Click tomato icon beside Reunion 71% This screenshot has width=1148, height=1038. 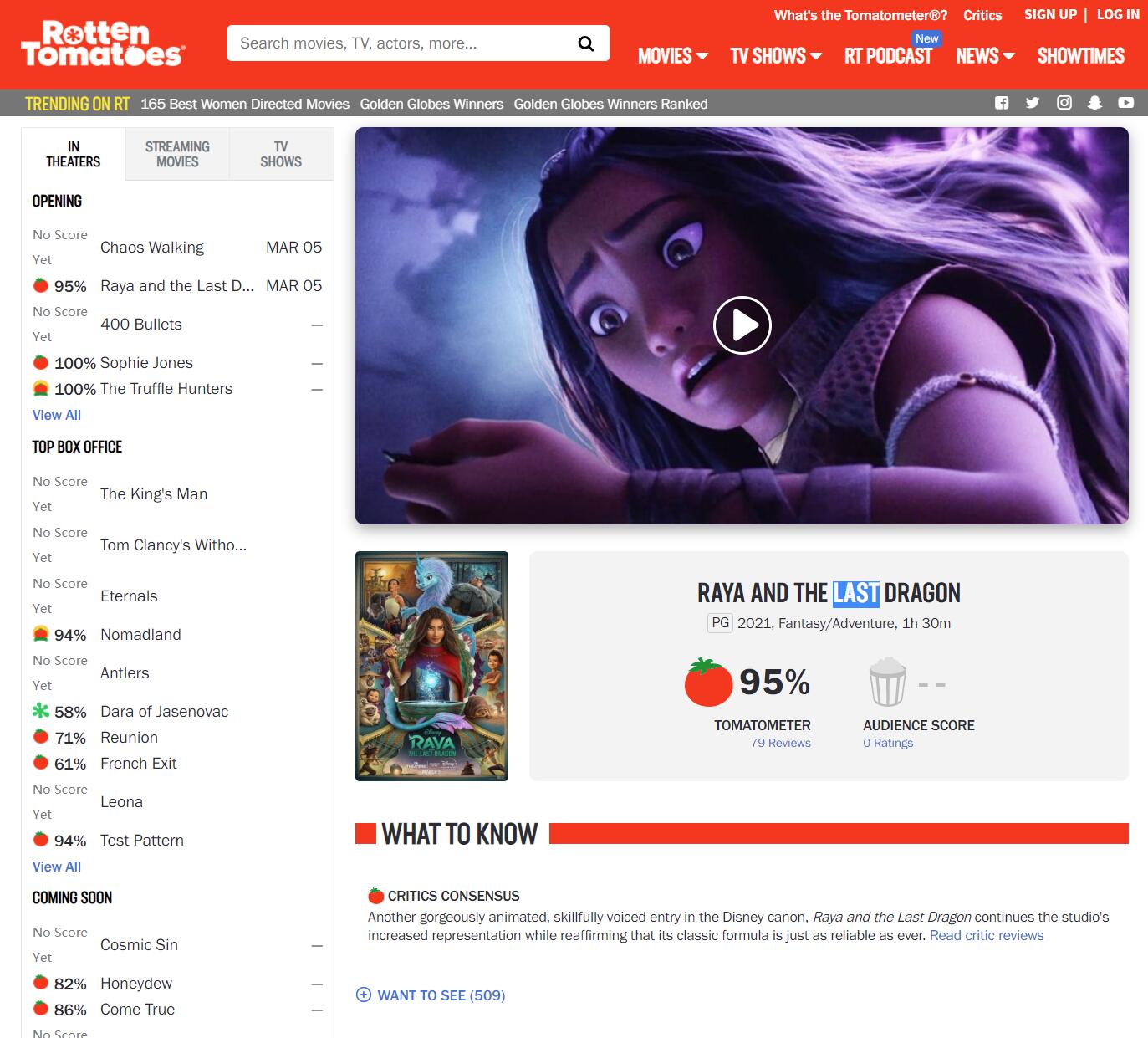click(41, 737)
